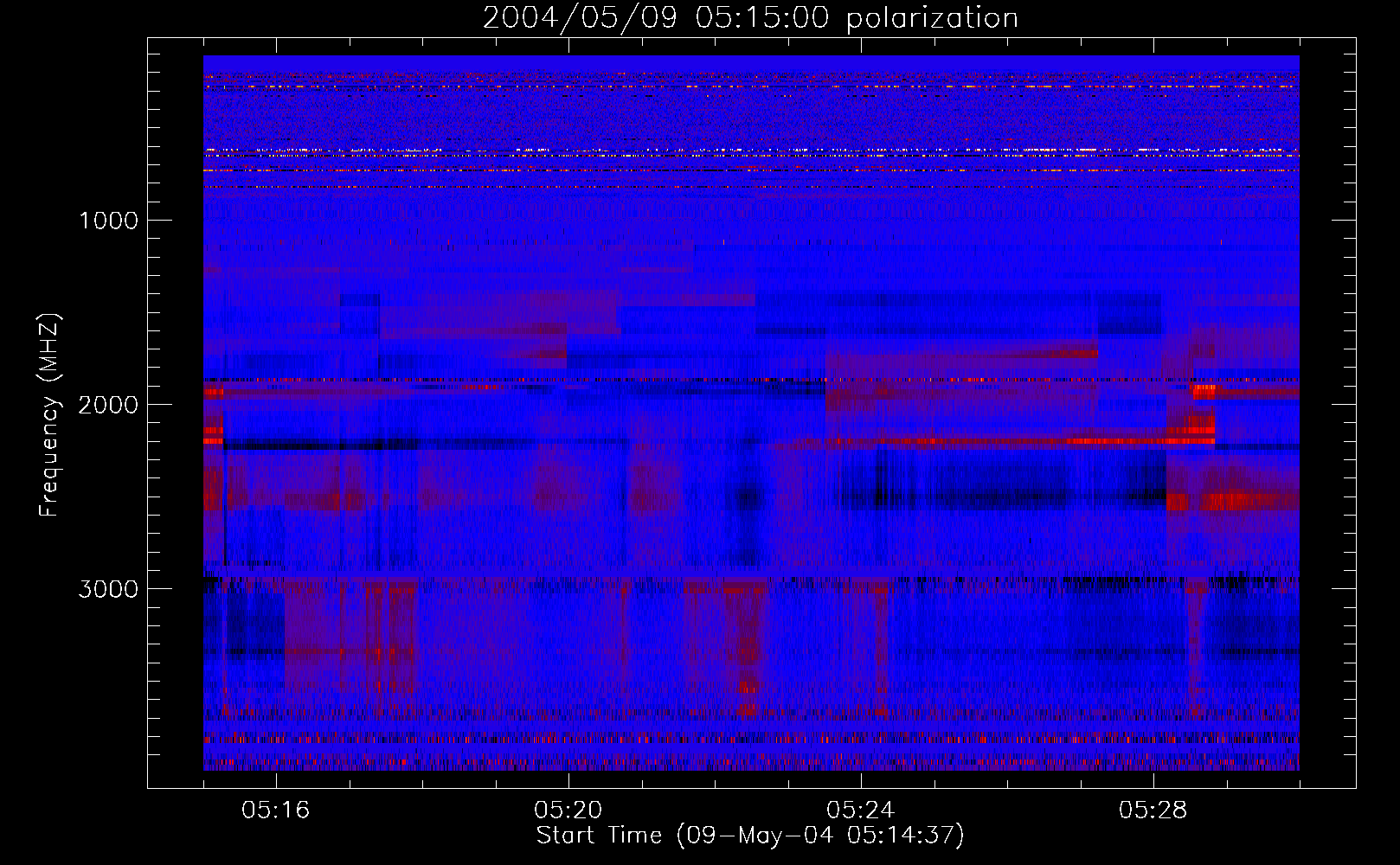The image size is (1400, 865).
Task: Click the 'Frequency (MHZ)' axis title
Action: tap(50, 415)
